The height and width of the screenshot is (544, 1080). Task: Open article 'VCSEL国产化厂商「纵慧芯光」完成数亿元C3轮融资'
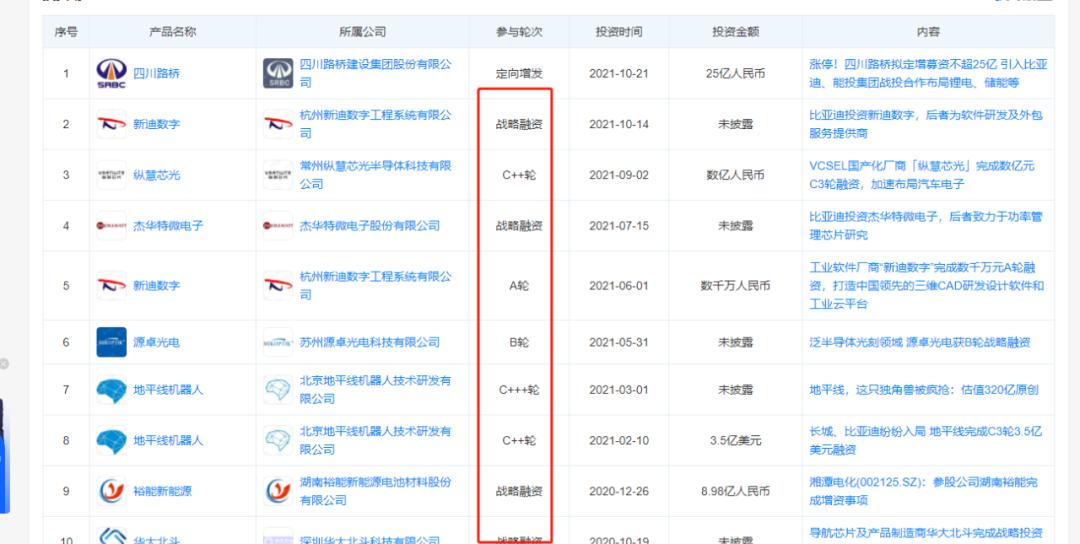922,175
